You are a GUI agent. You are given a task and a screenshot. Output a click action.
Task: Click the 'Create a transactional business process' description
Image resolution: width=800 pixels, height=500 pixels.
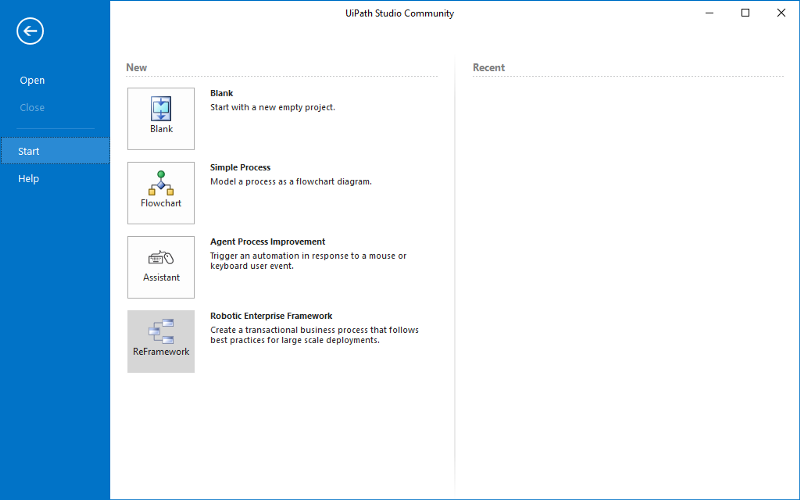pyautogui.click(x=314, y=335)
